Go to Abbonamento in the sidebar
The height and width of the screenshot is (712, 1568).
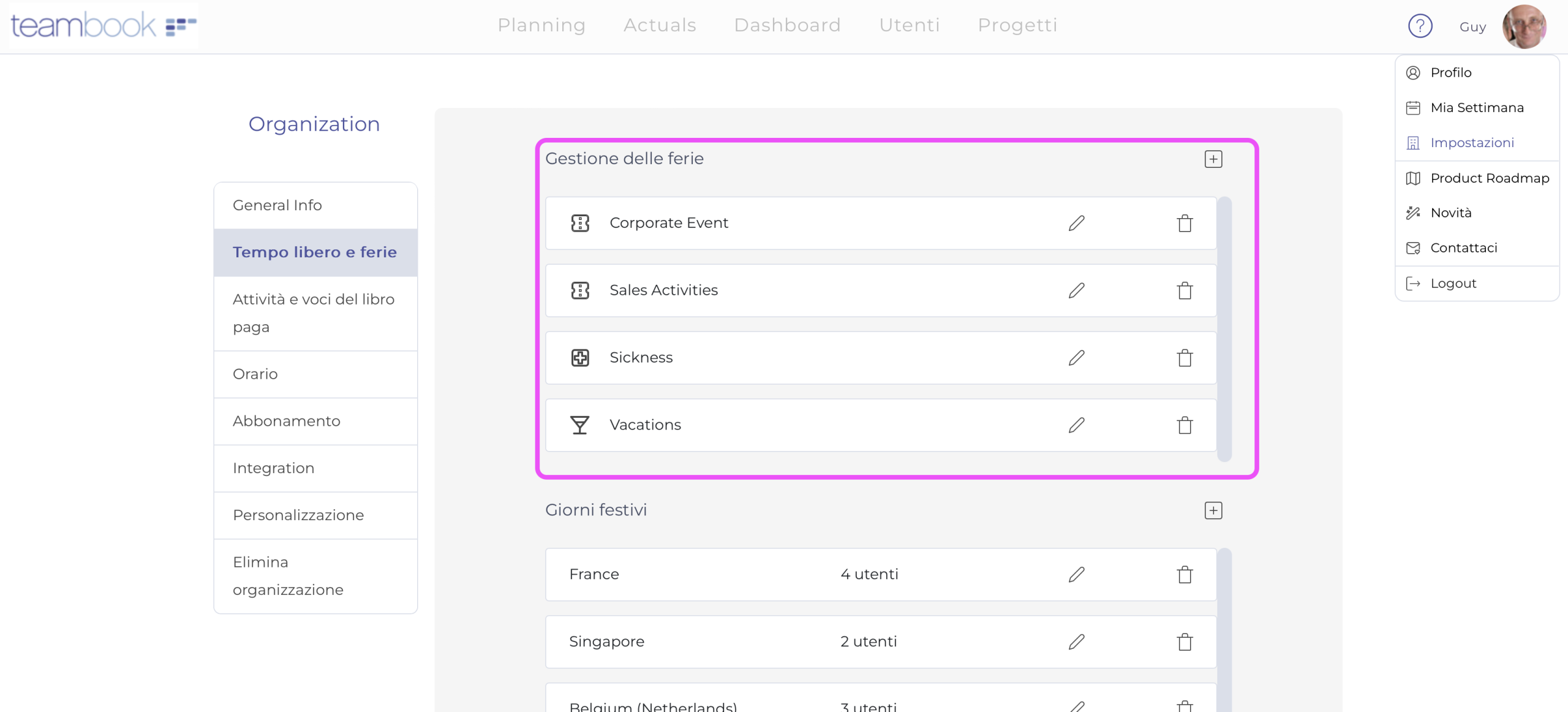click(x=286, y=421)
